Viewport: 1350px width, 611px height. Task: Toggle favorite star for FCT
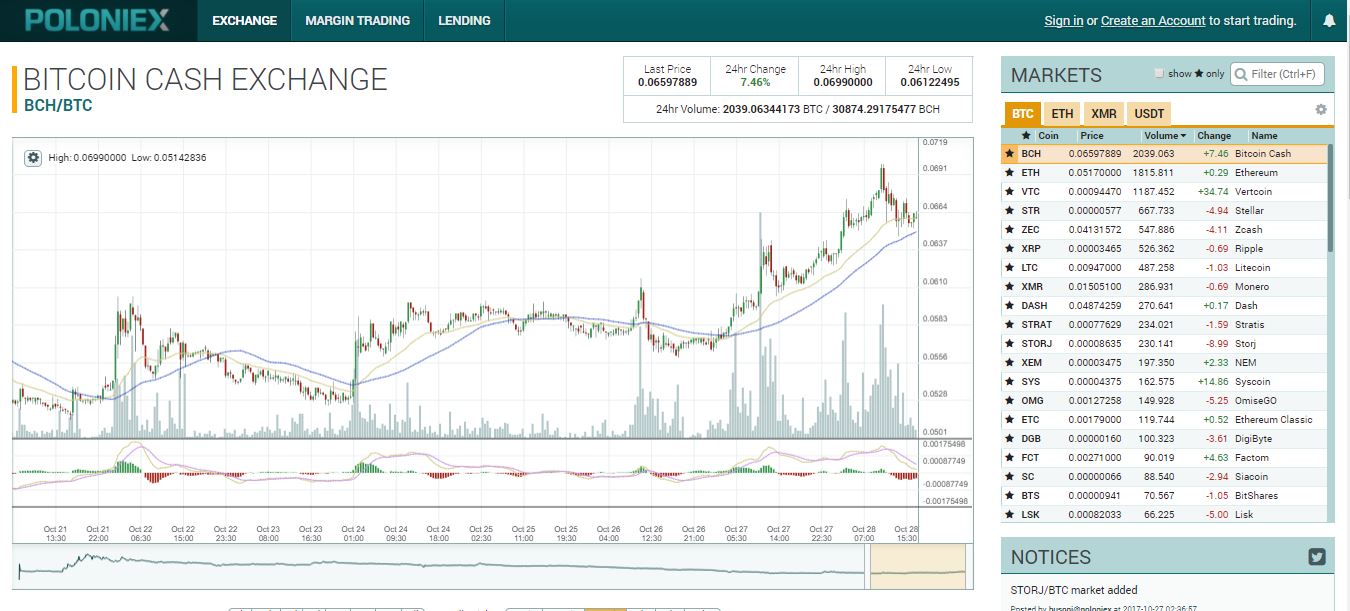pyautogui.click(x=1010, y=458)
